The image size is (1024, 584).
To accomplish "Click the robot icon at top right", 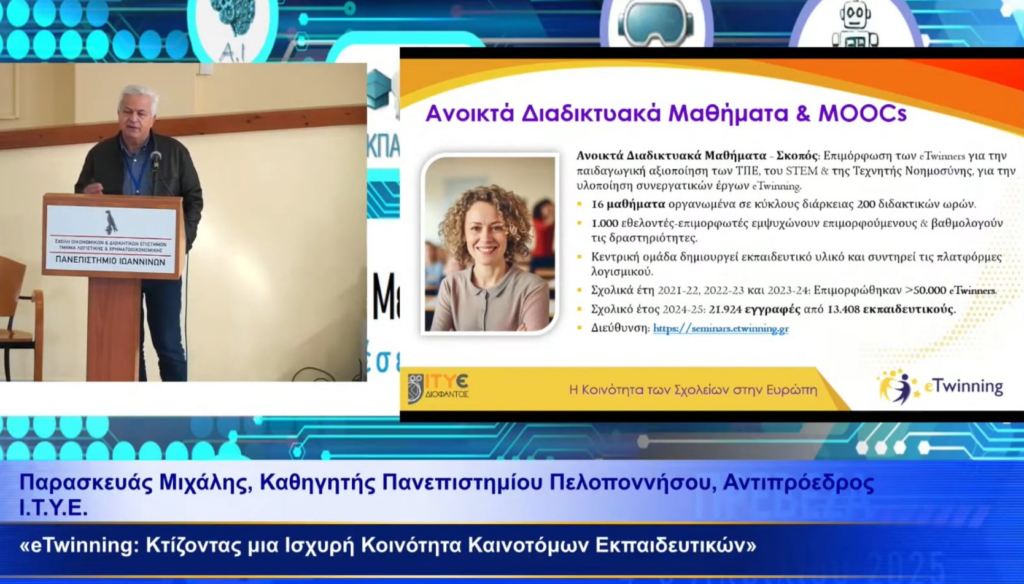I will (855, 22).
